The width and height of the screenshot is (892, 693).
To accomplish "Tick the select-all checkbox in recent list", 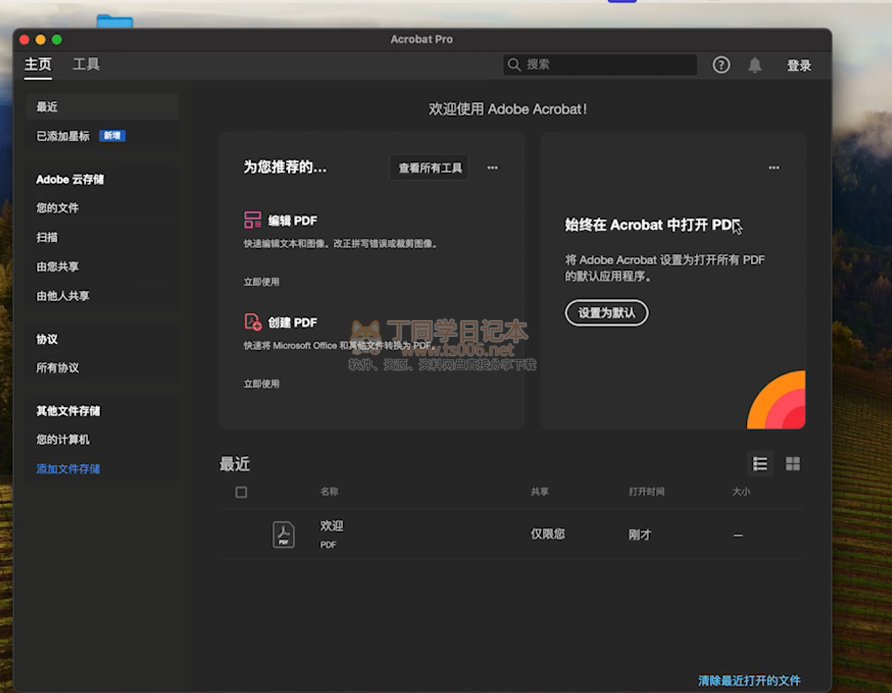I will click(x=241, y=492).
